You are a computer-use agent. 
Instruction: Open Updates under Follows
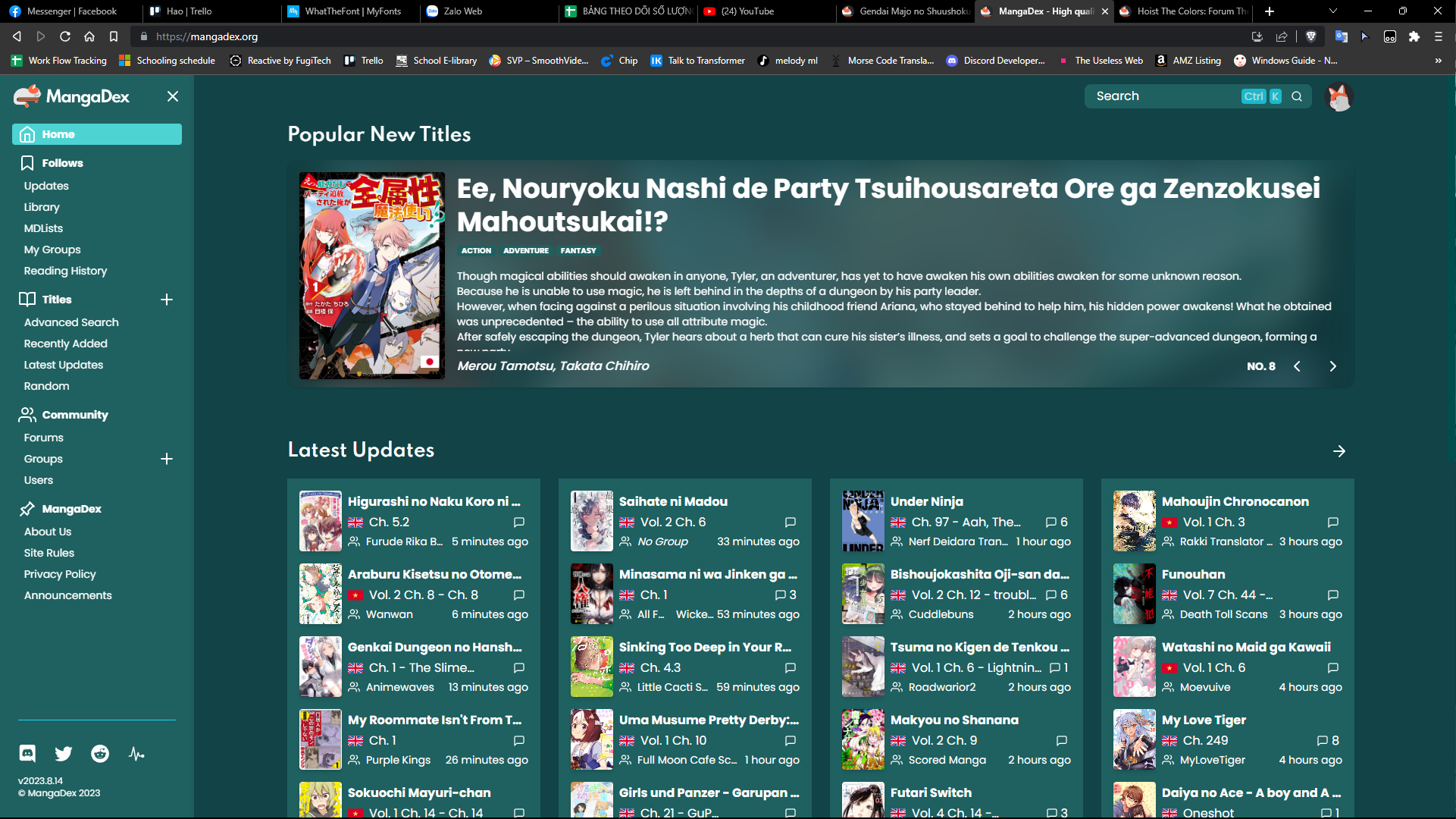click(46, 186)
